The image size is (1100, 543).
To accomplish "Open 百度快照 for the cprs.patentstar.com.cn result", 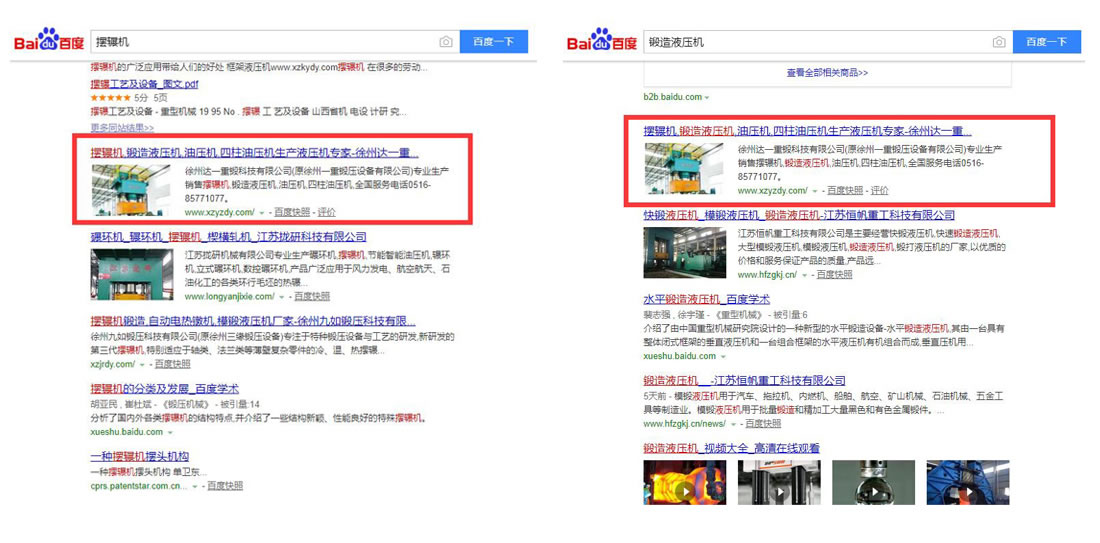I will tap(225, 486).
